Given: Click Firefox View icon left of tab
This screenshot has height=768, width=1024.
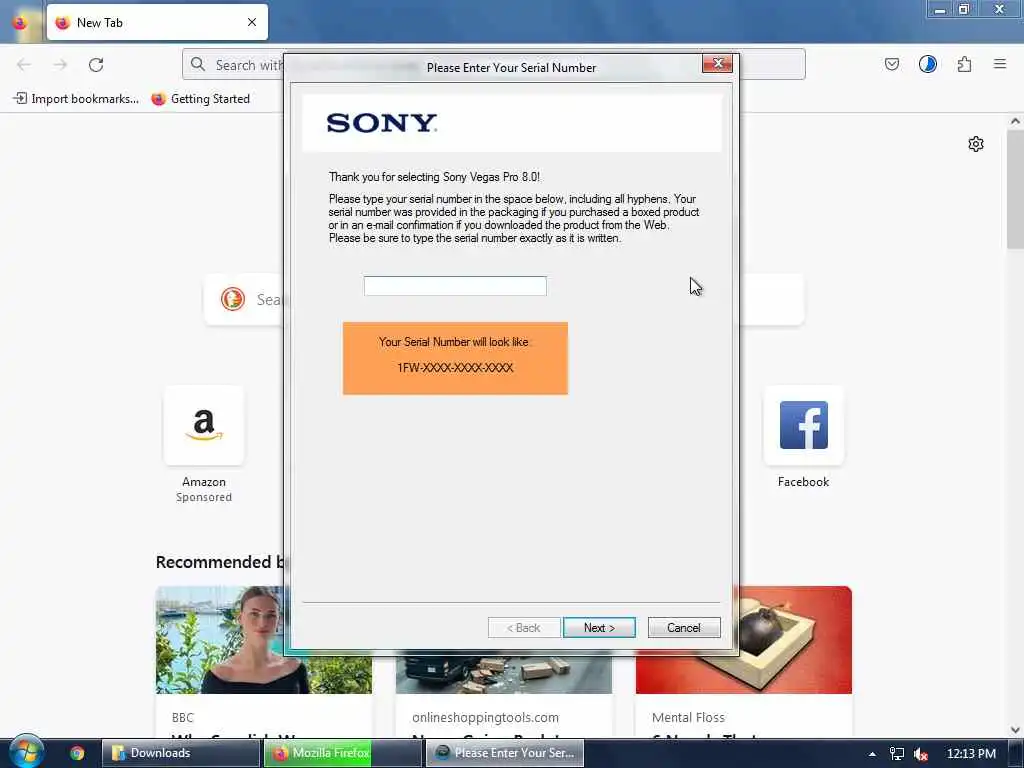Looking at the screenshot, I should click(x=20, y=22).
